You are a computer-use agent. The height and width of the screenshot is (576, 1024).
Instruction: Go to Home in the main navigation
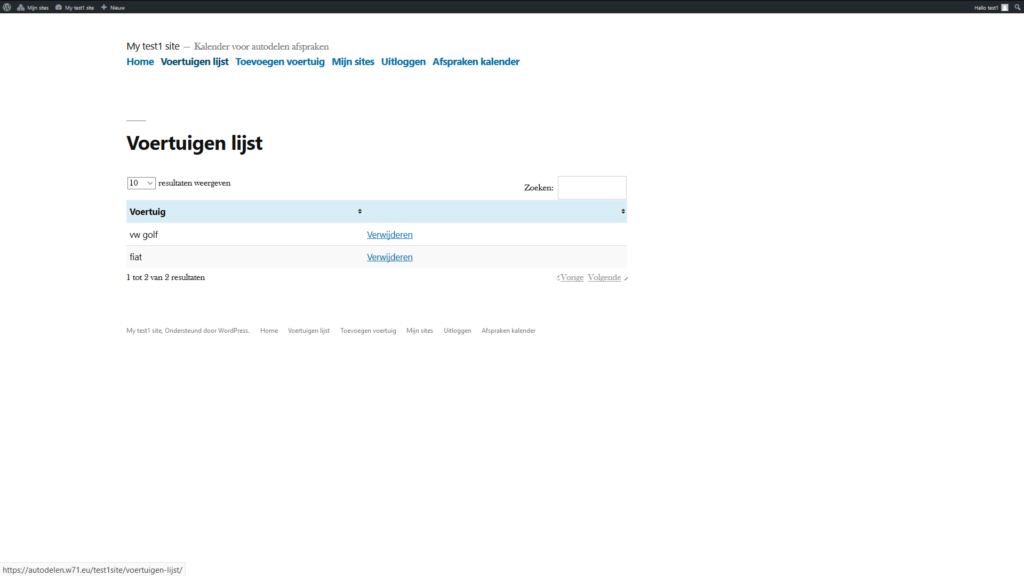pyautogui.click(x=140, y=62)
